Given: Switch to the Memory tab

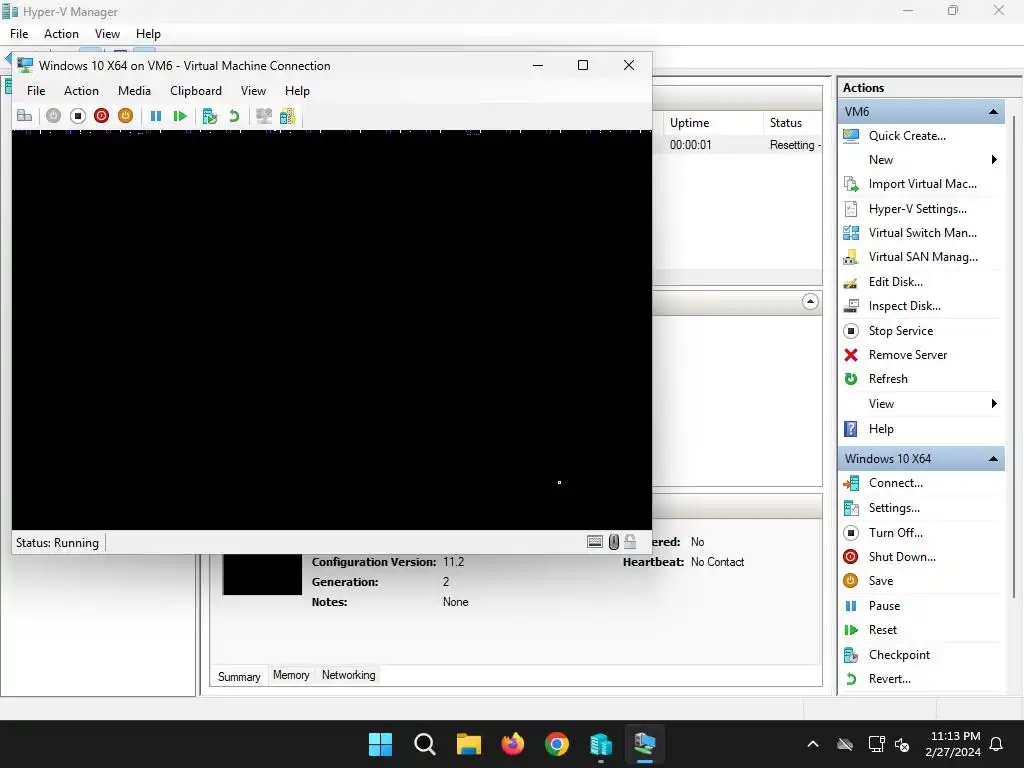Looking at the screenshot, I should click(291, 675).
